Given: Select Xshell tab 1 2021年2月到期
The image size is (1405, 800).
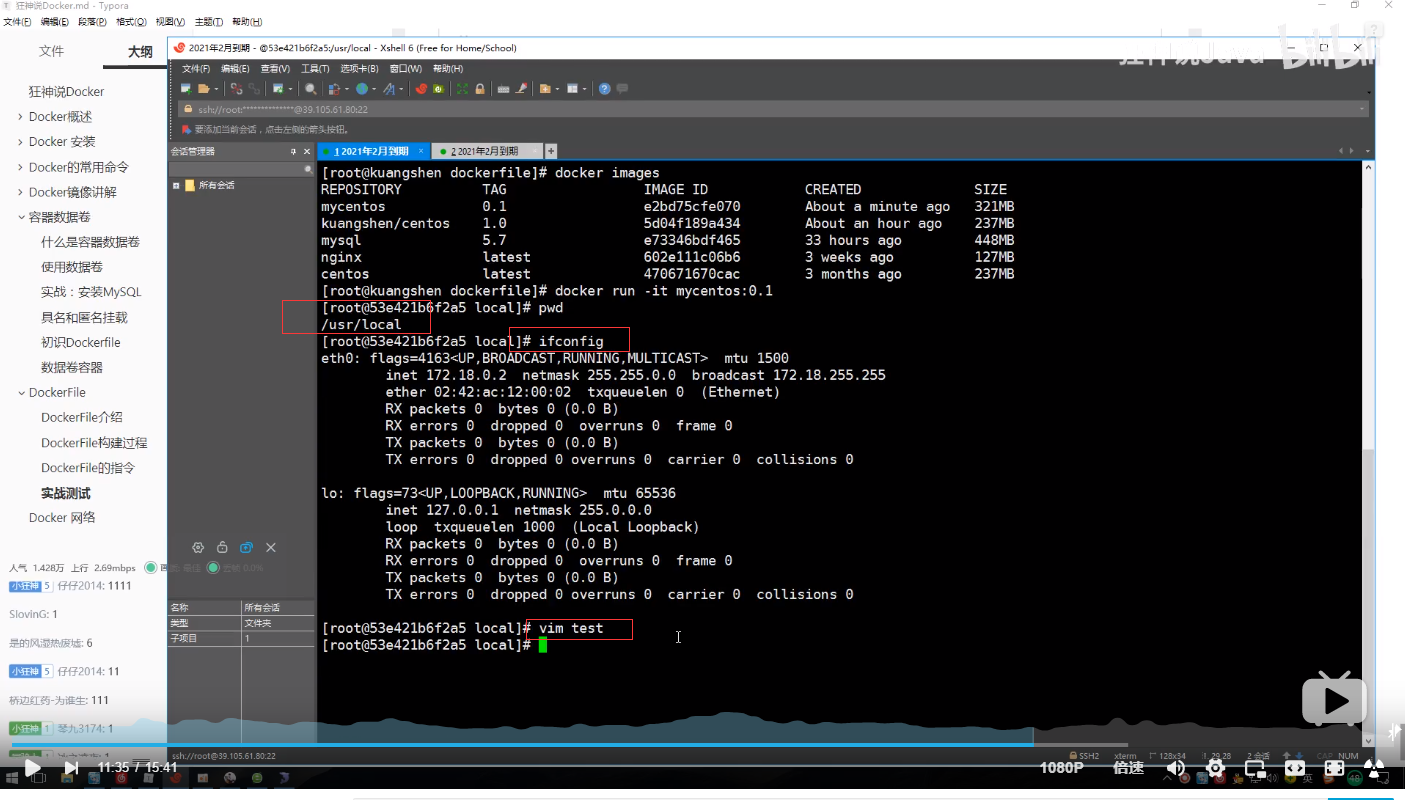Looking at the screenshot, I should tap(373, 151).
